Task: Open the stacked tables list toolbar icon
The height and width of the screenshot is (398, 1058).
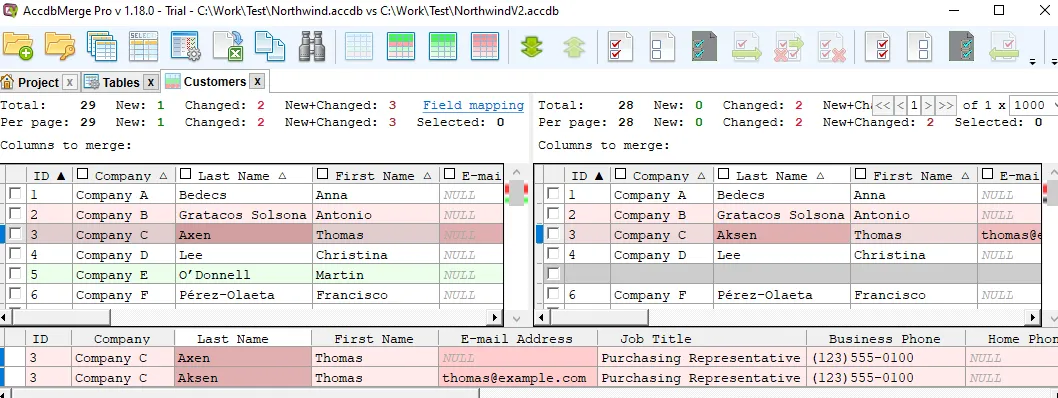Action: coord(102,46)
